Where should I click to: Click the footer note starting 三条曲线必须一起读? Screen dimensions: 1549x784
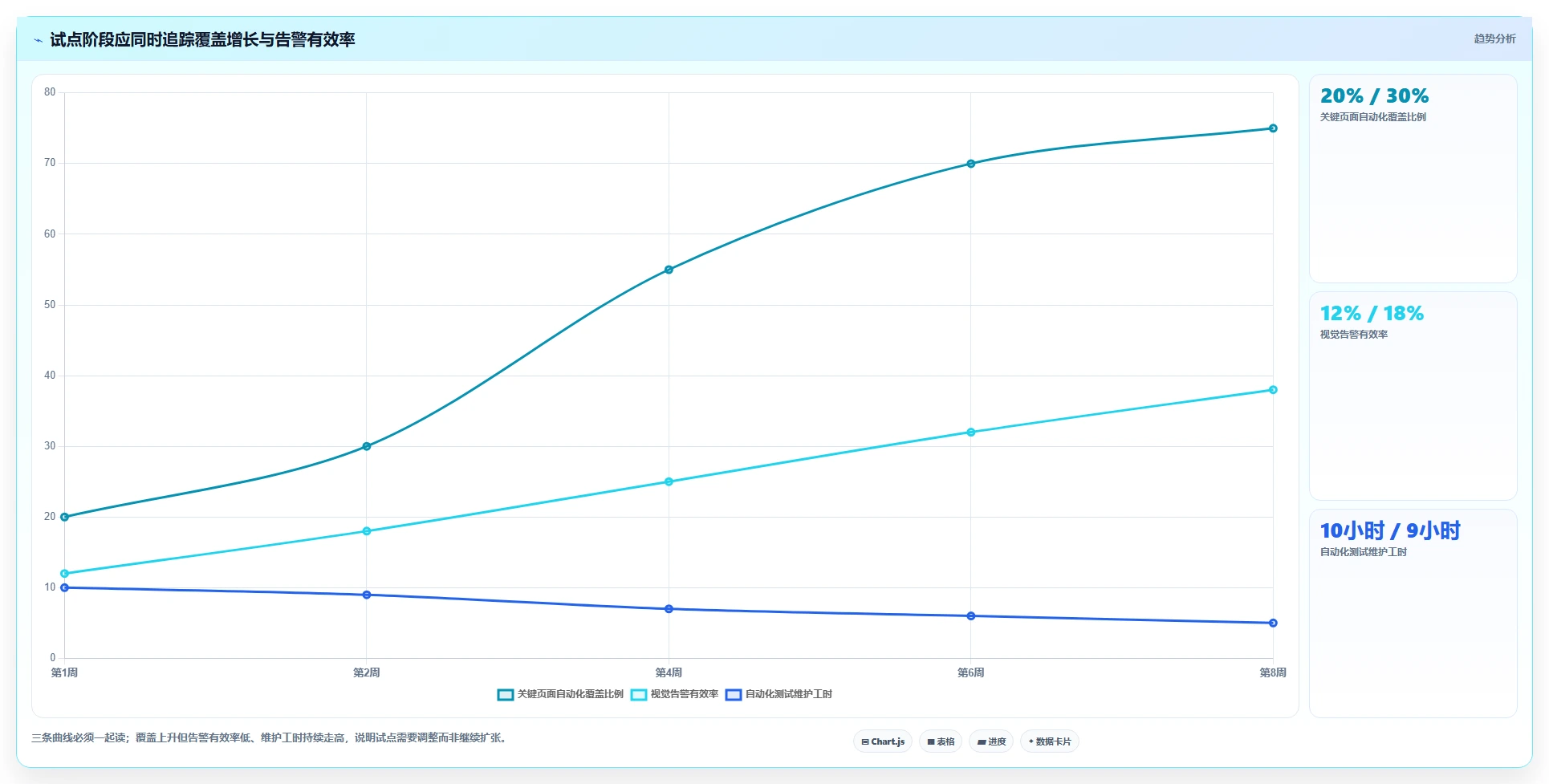270,737
